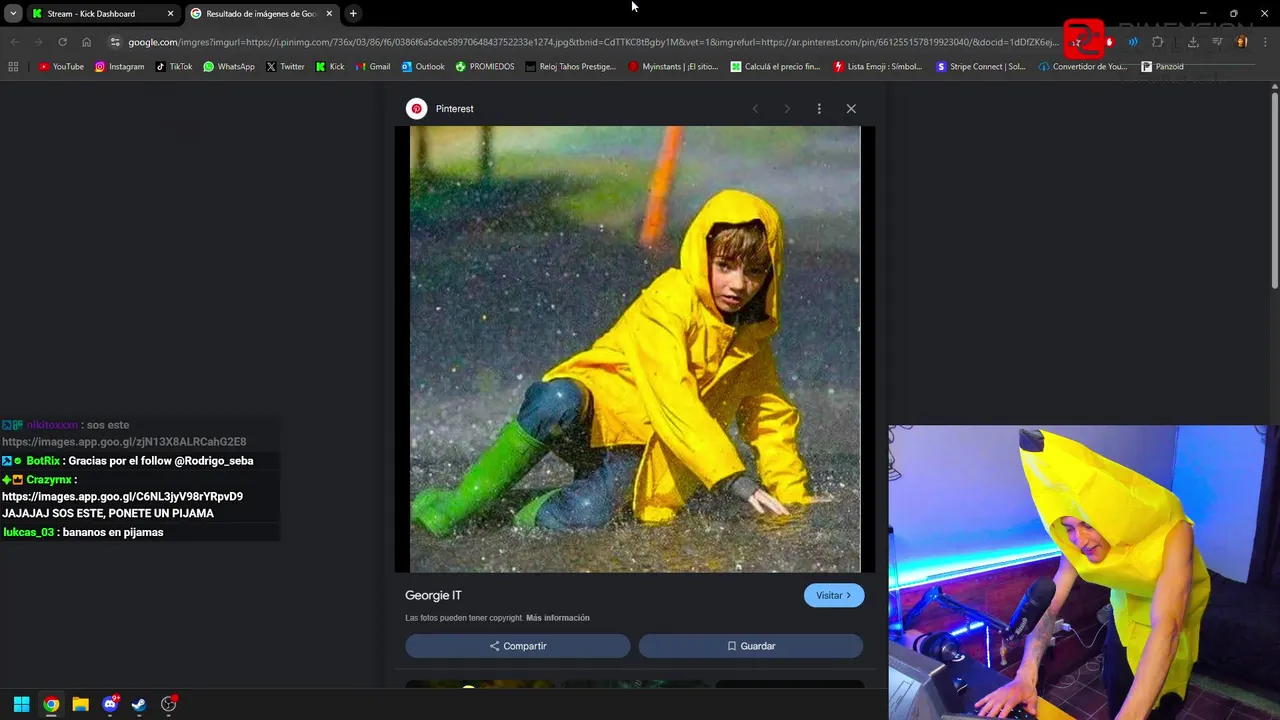The image size is (1280, 720).
Task: Open Chrome from the taskbar
Action: 51,705
